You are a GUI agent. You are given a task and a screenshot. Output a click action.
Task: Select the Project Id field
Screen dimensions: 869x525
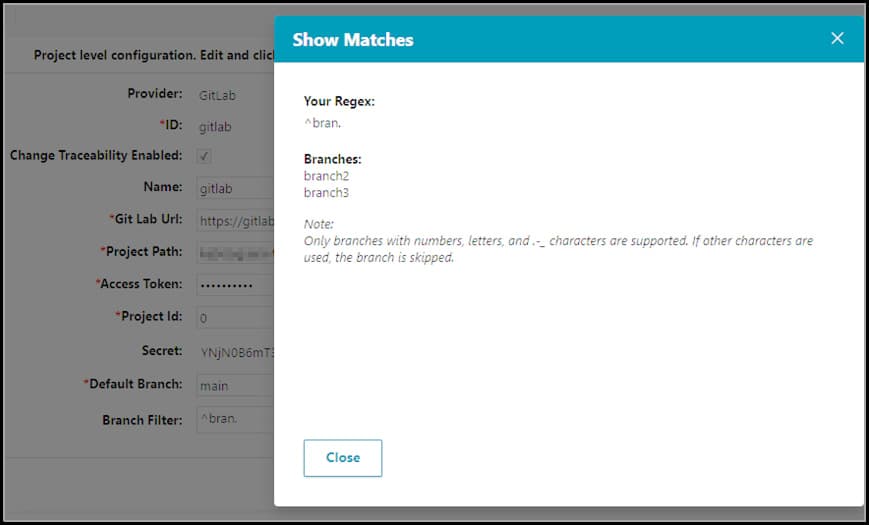[x=234, y=318]
